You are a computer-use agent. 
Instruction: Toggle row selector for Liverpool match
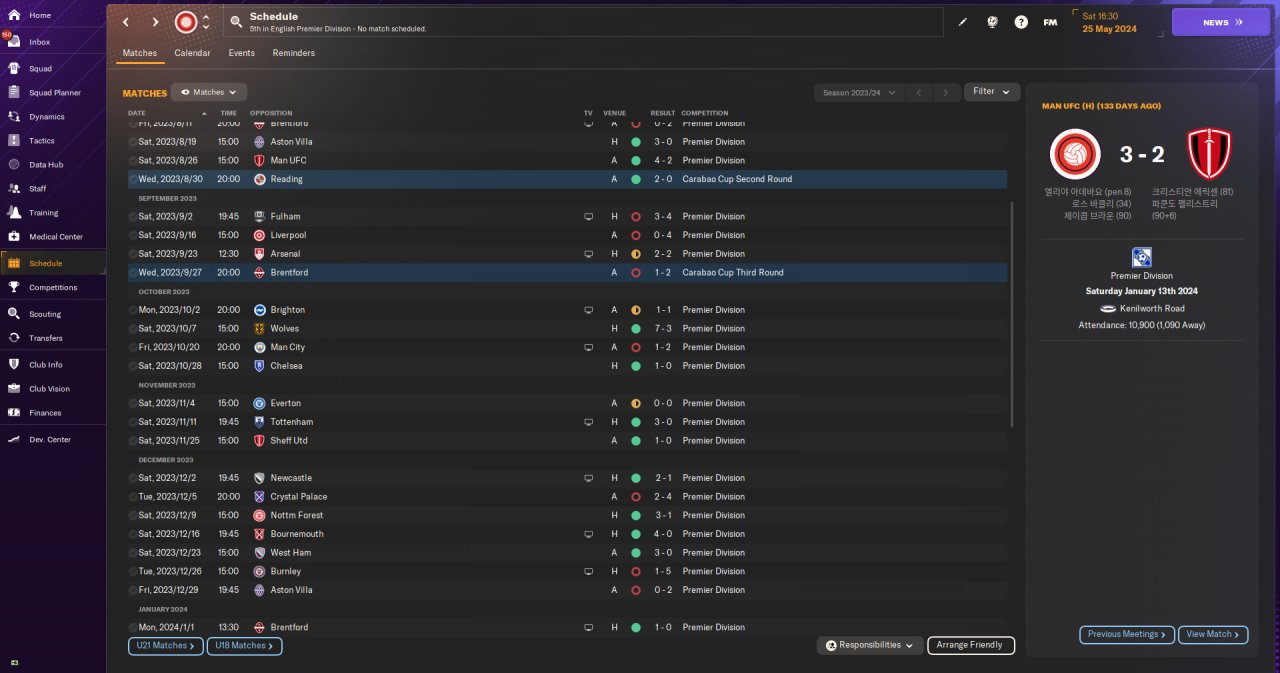pyautogui.click(x=133, y=235)
